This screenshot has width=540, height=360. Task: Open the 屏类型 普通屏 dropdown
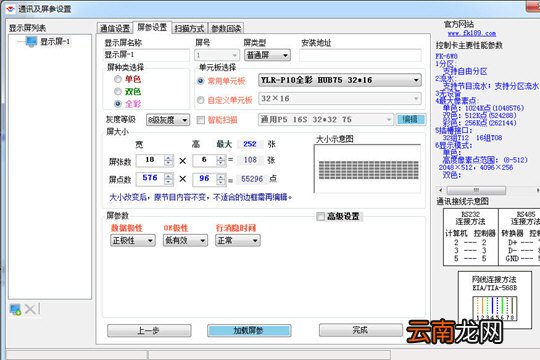click(267, 55)
